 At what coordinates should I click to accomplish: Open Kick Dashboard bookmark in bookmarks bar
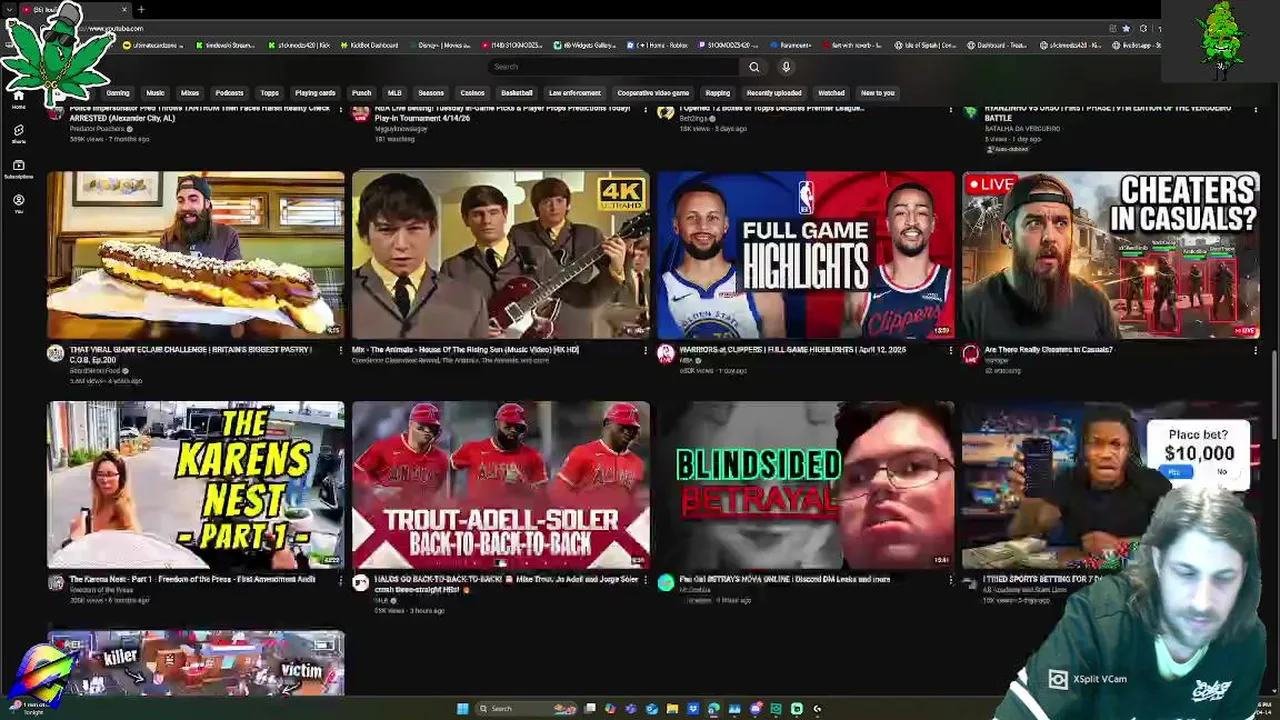[369, 45]
